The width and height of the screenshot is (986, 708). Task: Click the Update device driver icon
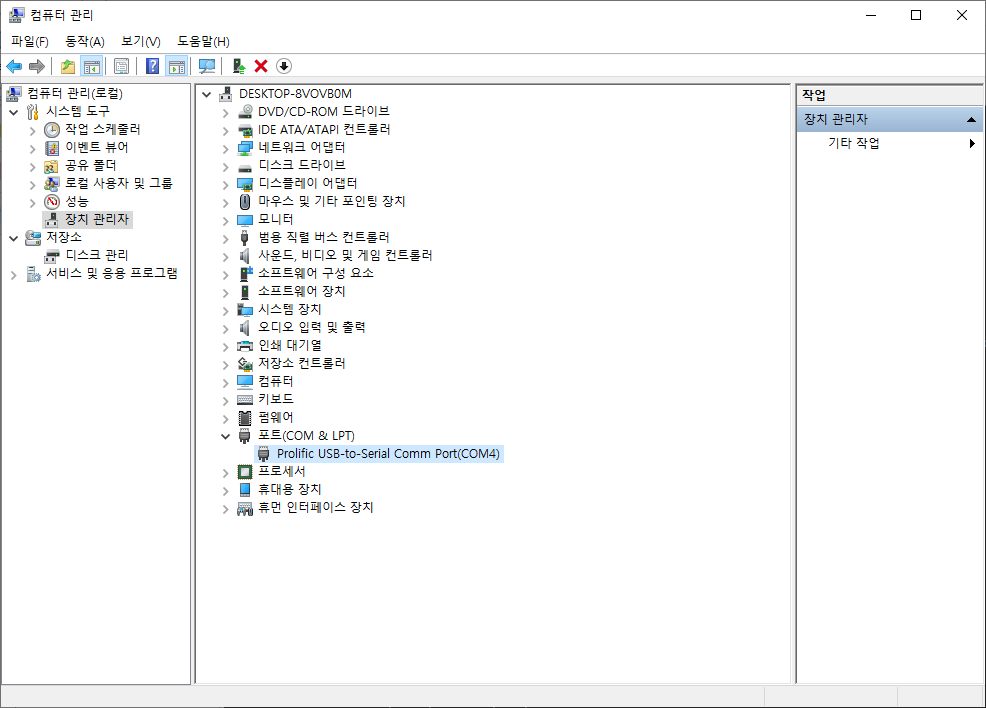coord(238,66)
